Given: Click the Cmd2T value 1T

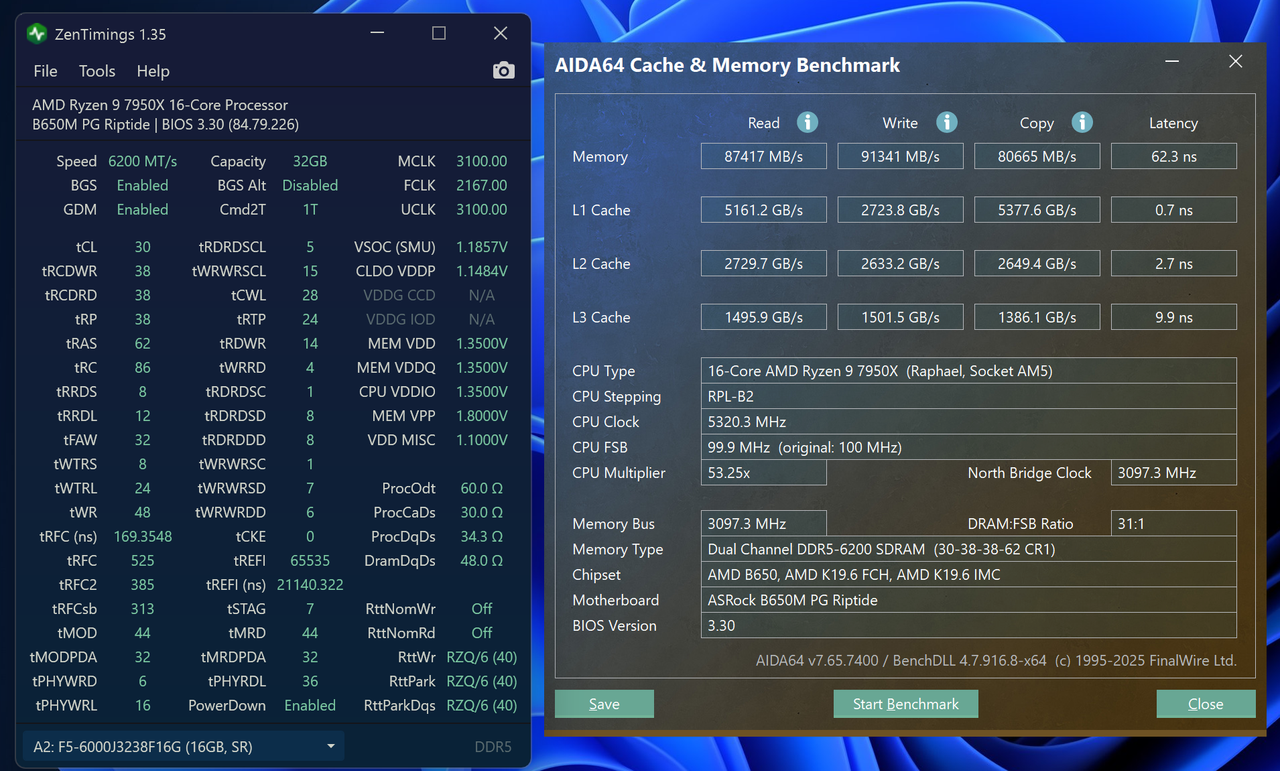Looking at the screenshot, I should pos(310,209).
